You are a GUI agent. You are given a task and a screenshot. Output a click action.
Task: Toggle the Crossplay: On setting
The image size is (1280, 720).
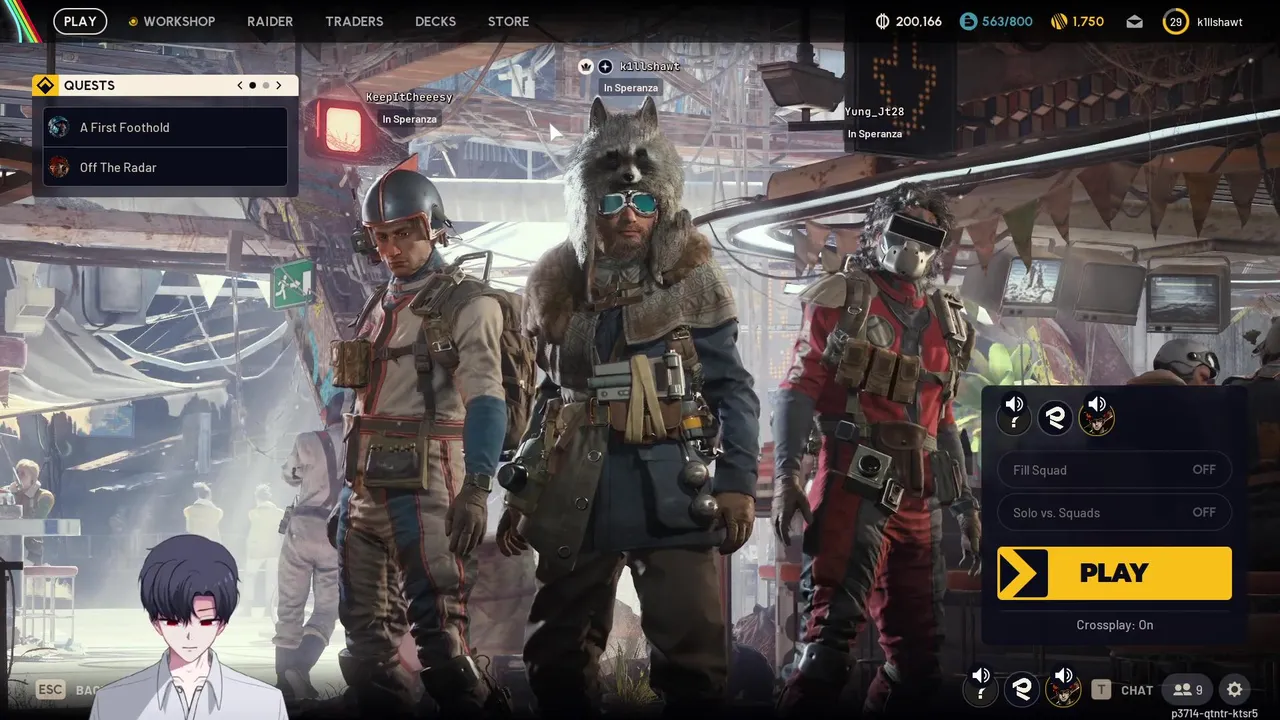pyautogui.click(x=1114, y=625)
